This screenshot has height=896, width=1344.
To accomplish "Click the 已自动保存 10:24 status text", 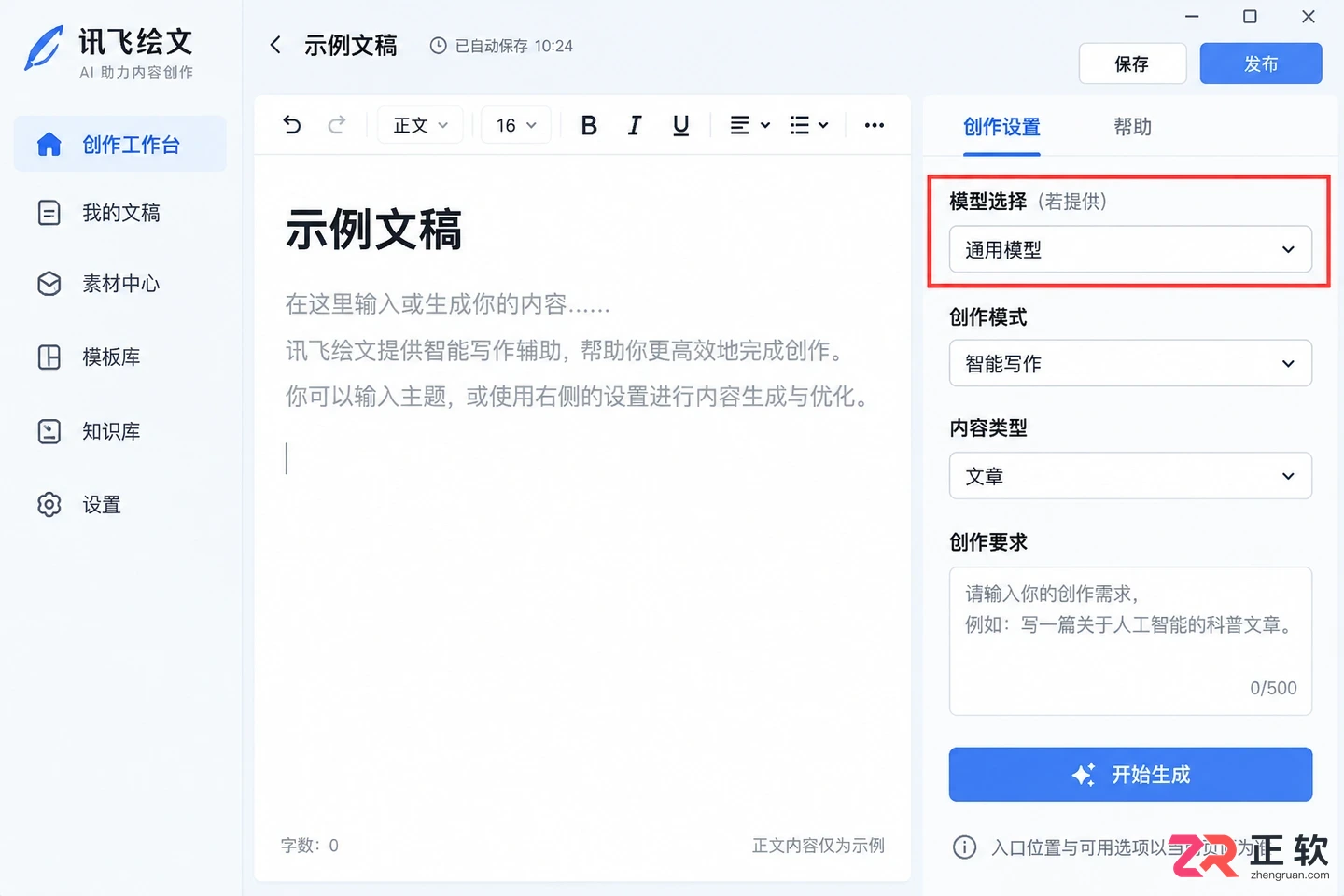I will click(x=514, y=46).
